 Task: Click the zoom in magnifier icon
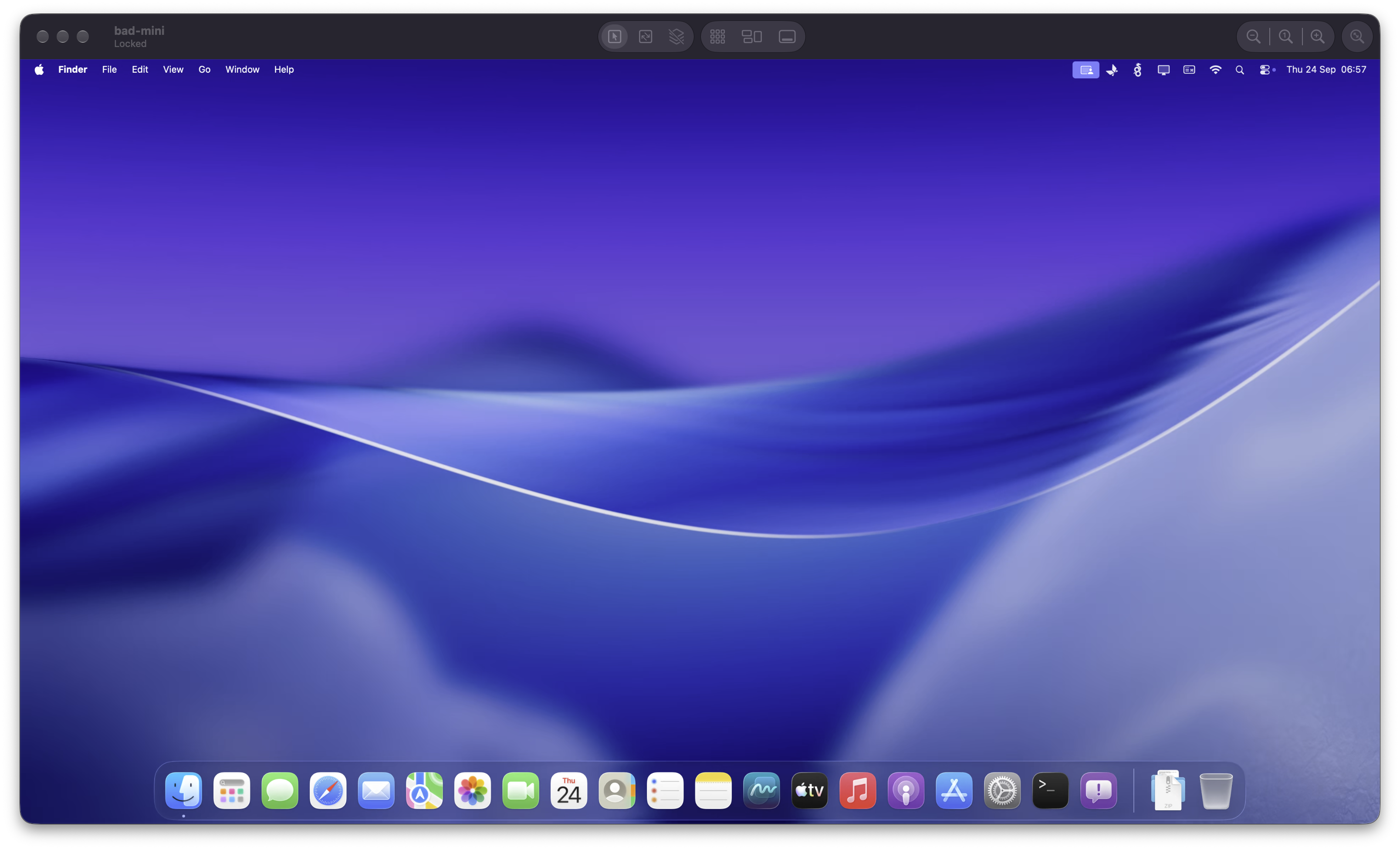click(1318, 37)
